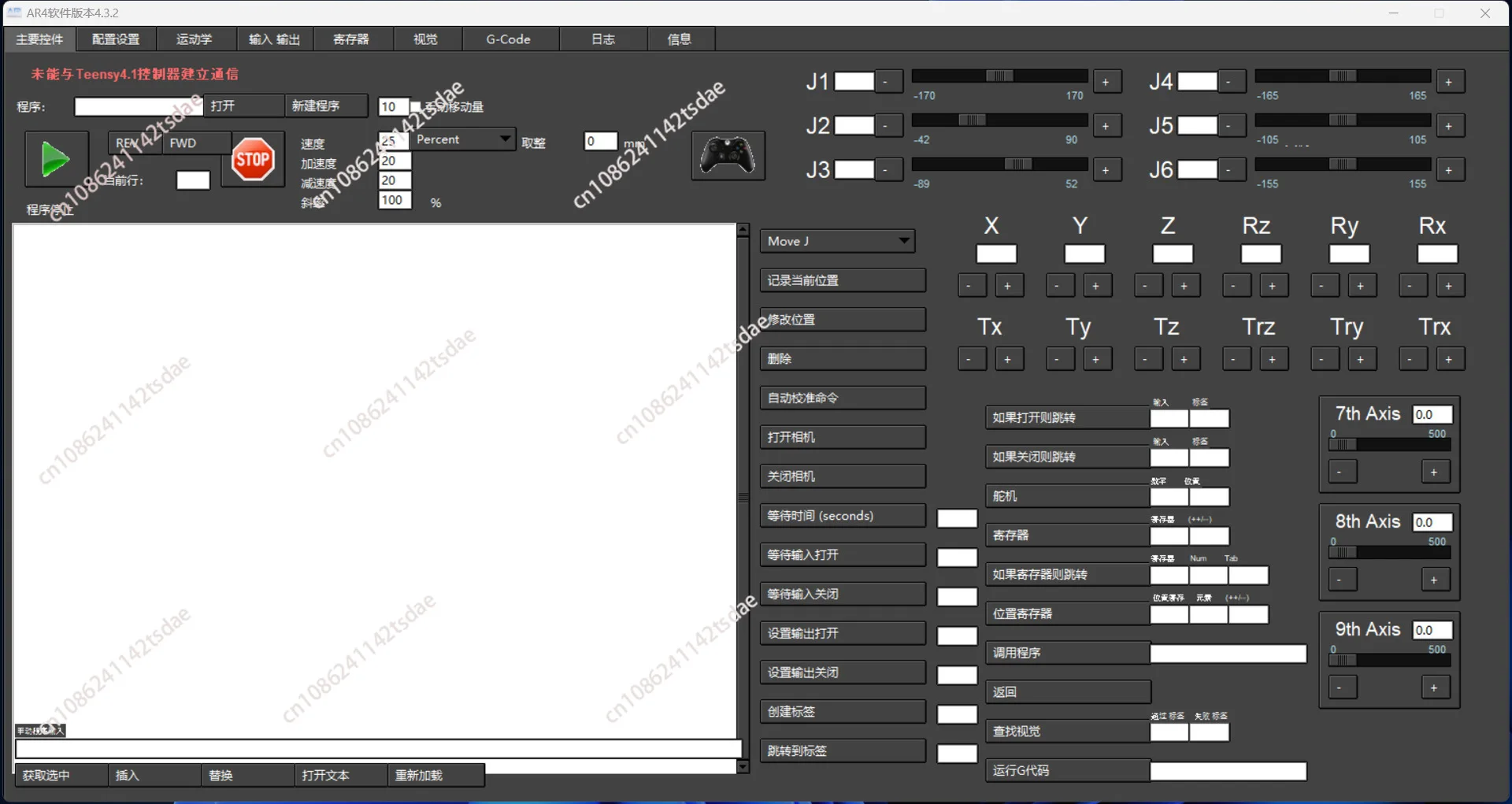Open the 信息 tab

680,39
